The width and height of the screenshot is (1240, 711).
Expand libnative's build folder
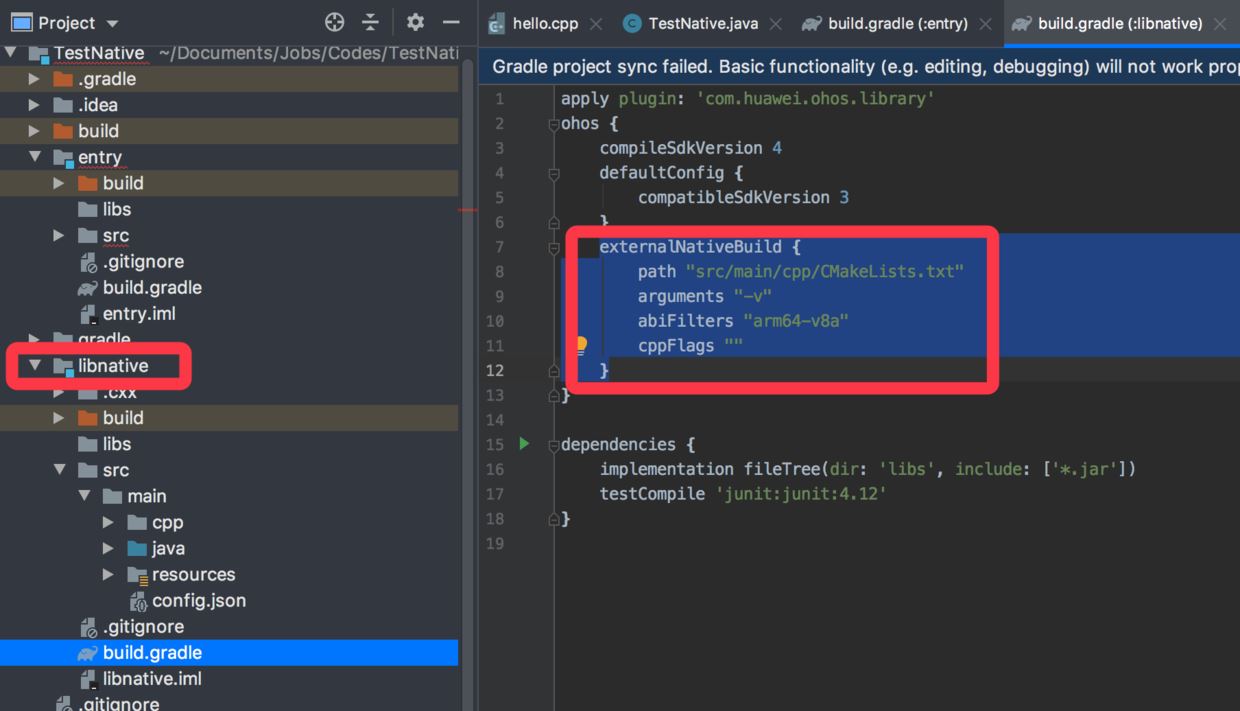[x=59, y=417]
